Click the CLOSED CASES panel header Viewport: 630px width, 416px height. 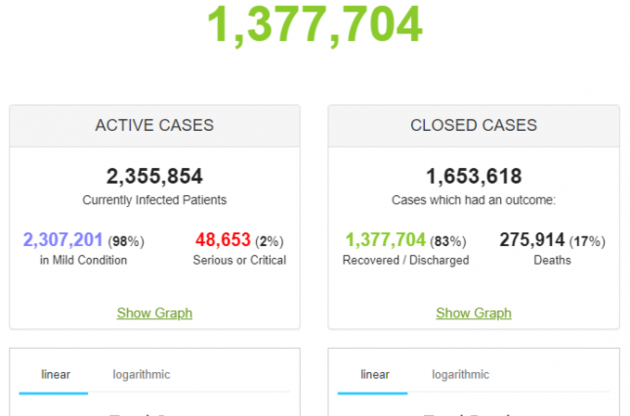(x=473, y=126)
